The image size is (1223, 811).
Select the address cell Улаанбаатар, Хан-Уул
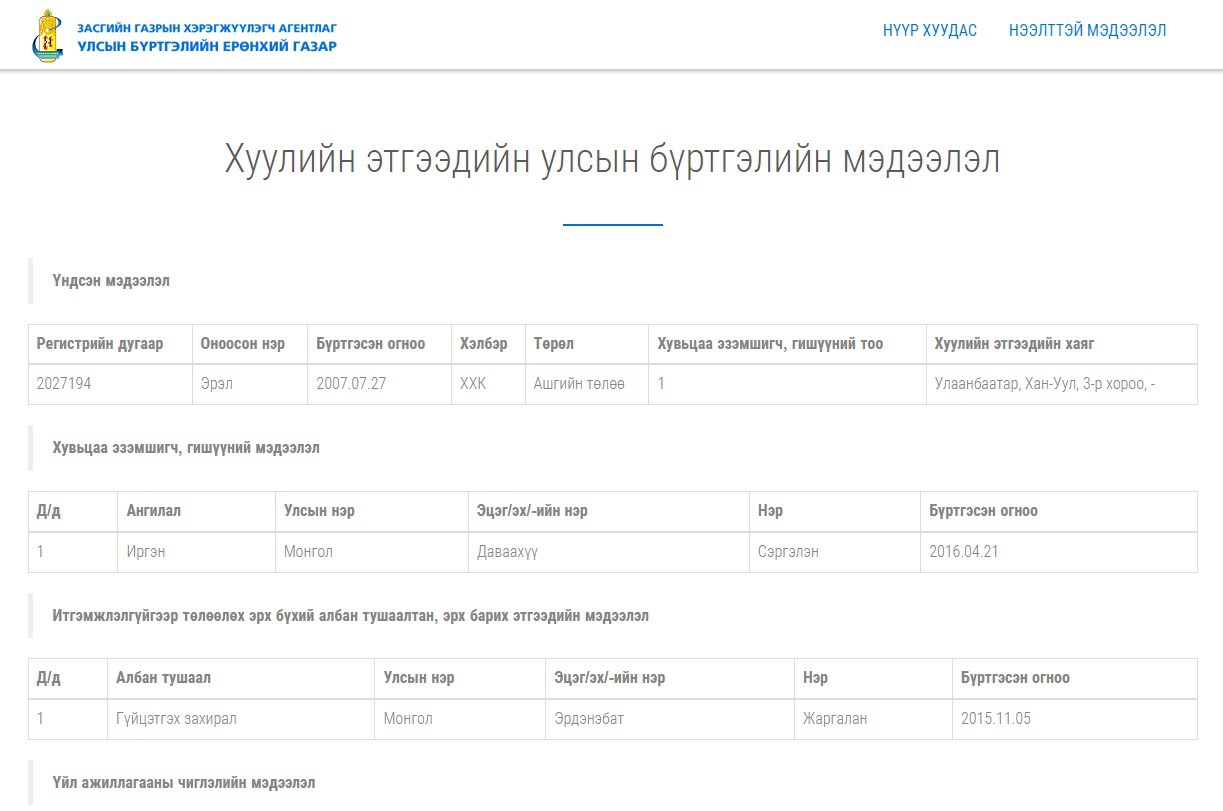[1062, 384]
